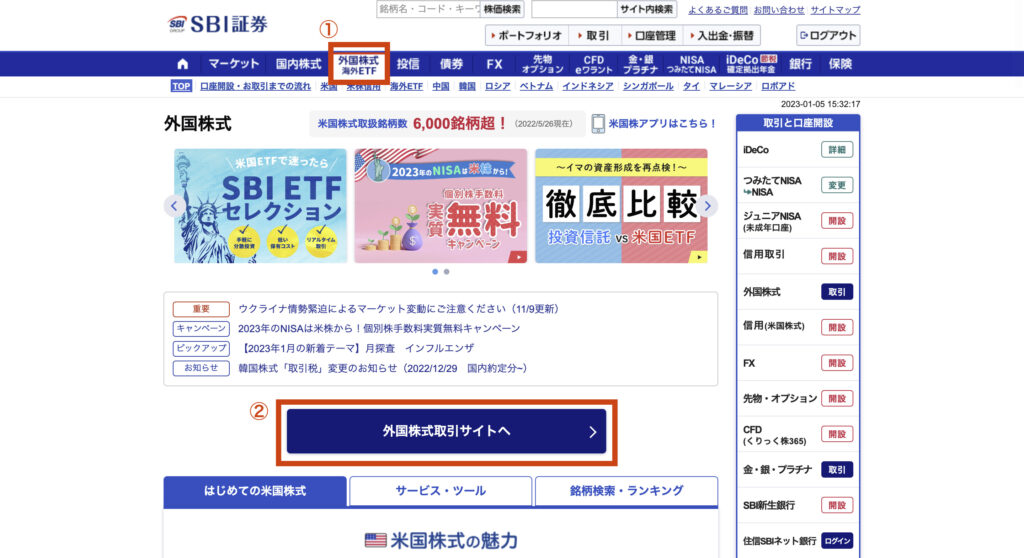Switch to 銘柄検索・ランキング tab
Image resolution: width=1024 pixels, height=558 pixels.
[x=626, y=491]
